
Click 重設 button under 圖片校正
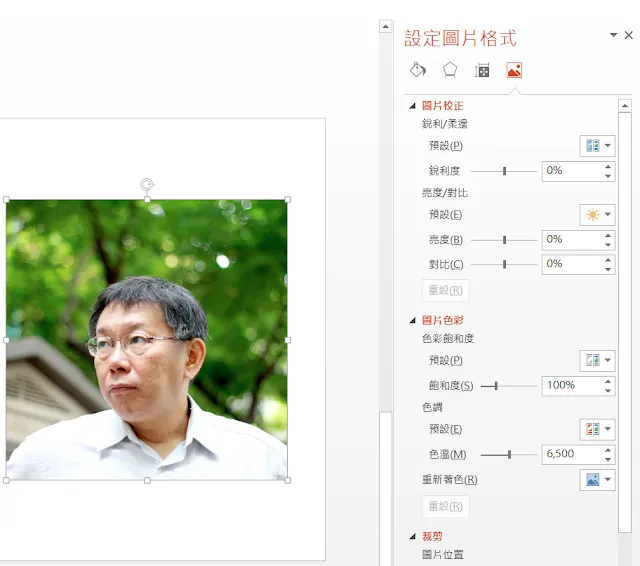pos(445,291)
